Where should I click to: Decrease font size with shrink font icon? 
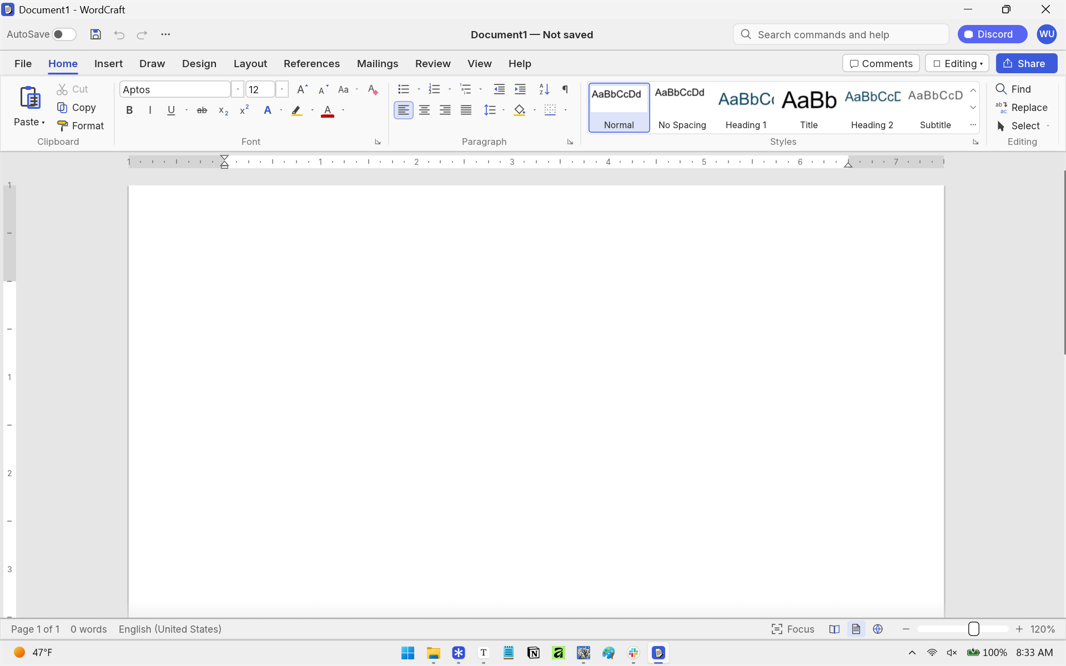click(x=323, y=90)
